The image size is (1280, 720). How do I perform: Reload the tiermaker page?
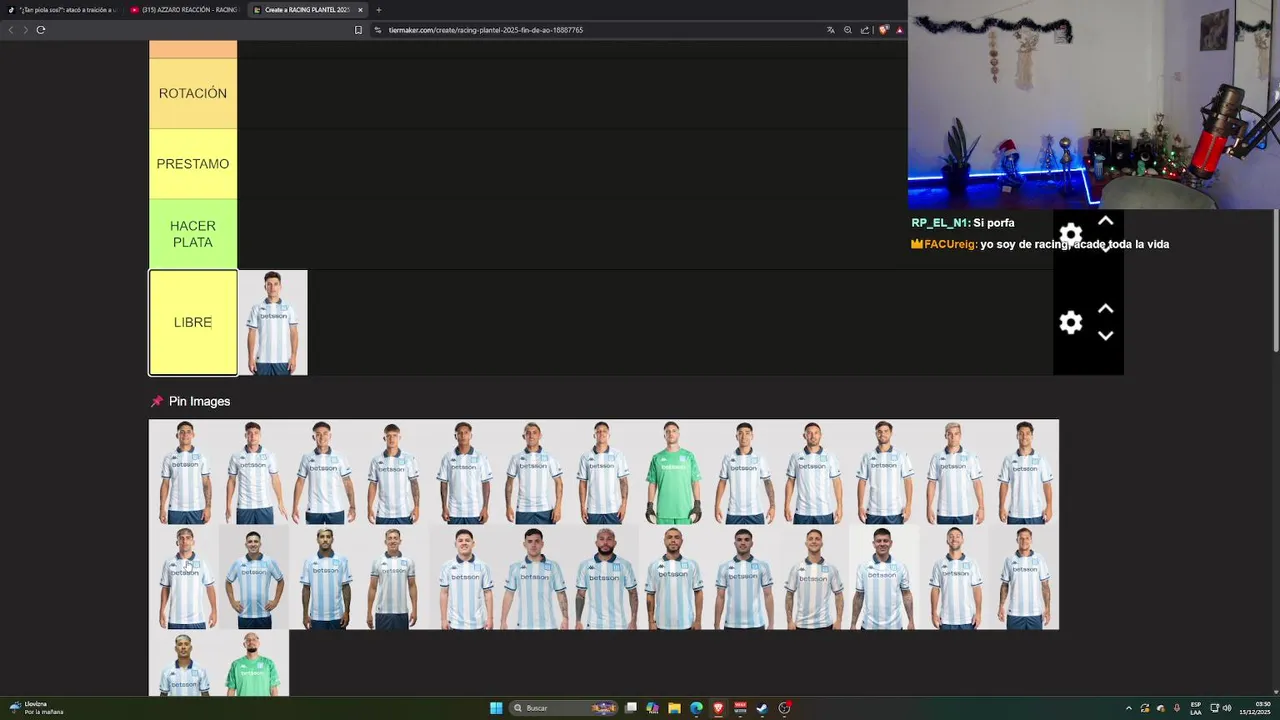pos(41,30)
